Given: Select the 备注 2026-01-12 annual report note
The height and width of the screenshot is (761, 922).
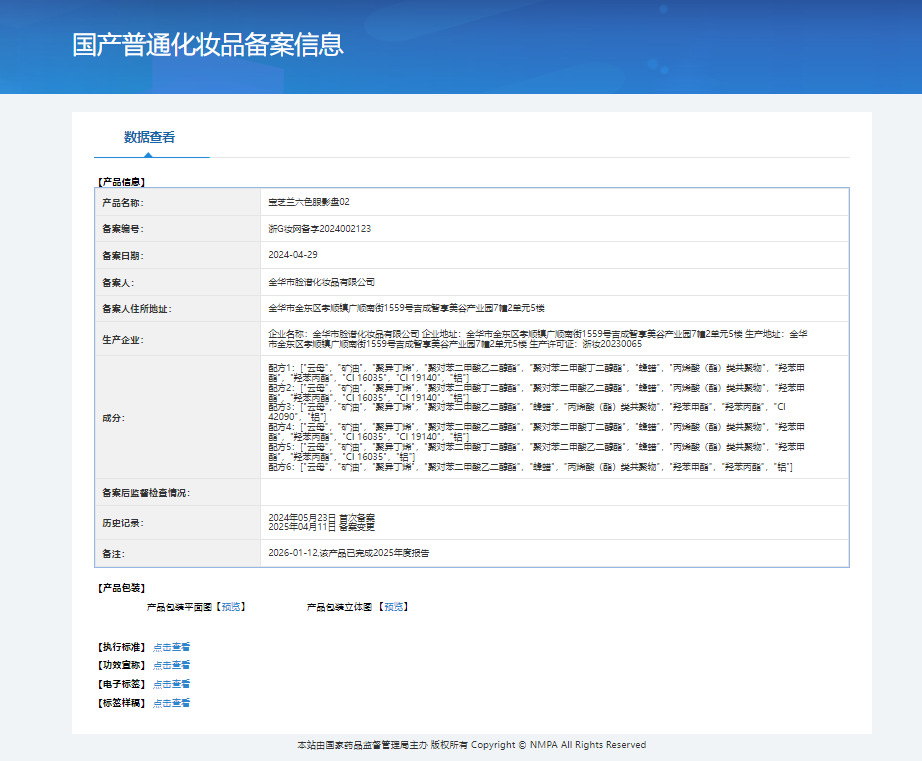Looking at the screenshot, I should (x=349, y=553).
